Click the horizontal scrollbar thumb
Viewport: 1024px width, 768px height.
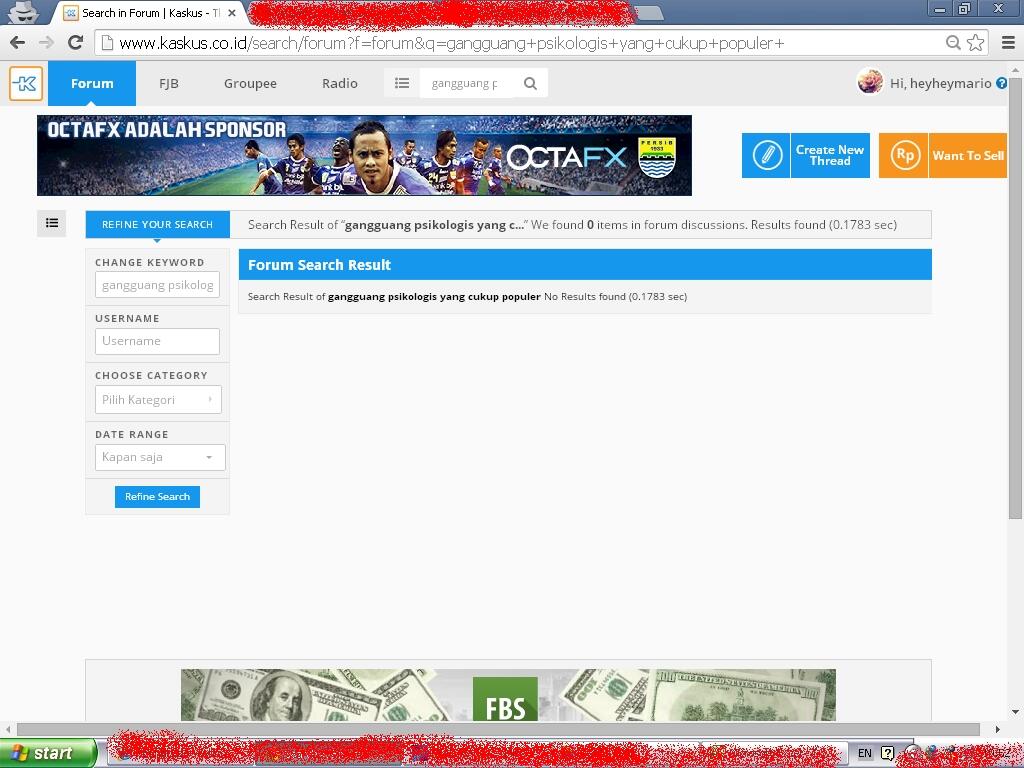(x=498, y=729)
